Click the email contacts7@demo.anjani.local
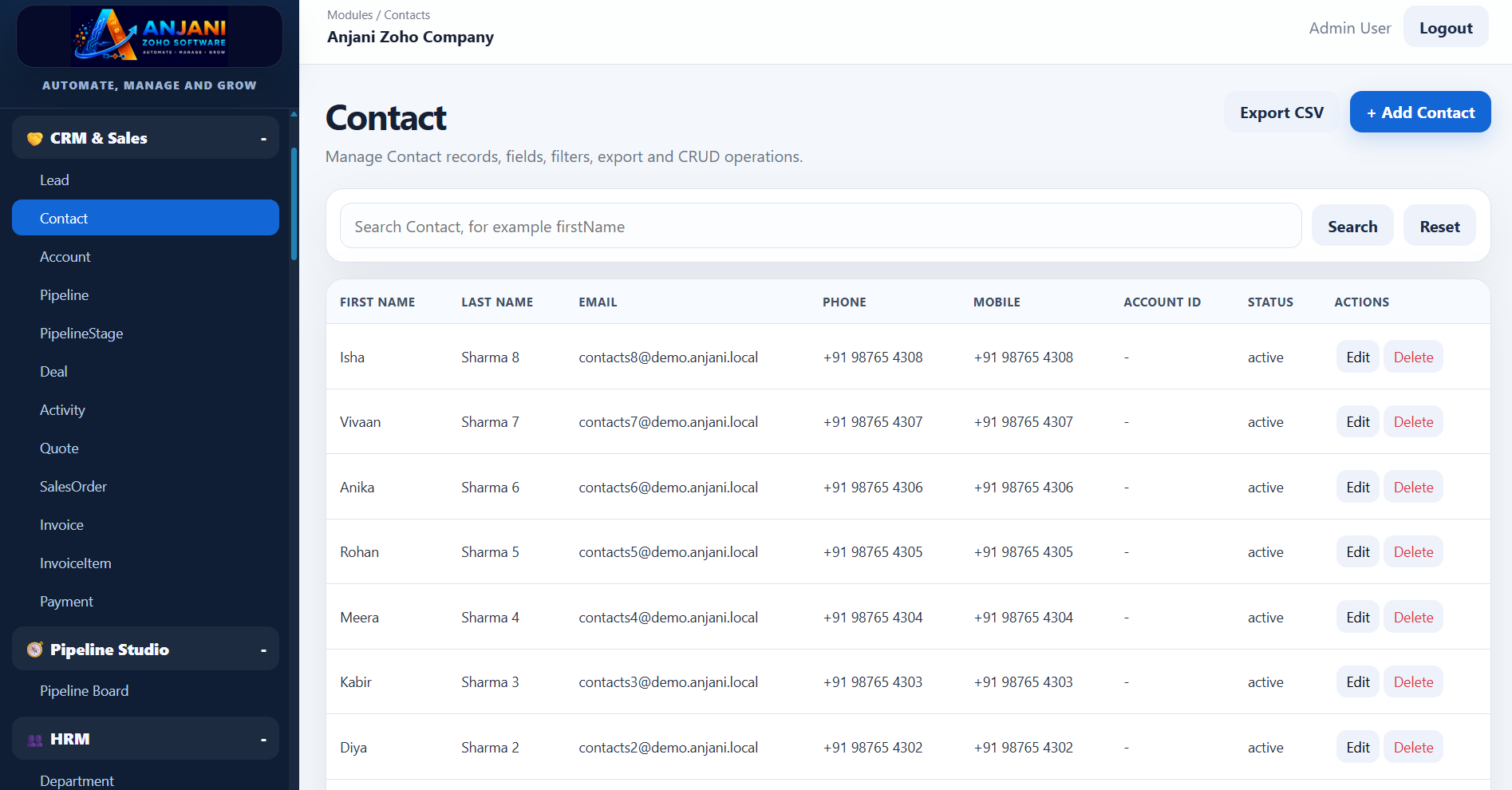This screenshot has height=790, width=1512. (x=668, y=422)
